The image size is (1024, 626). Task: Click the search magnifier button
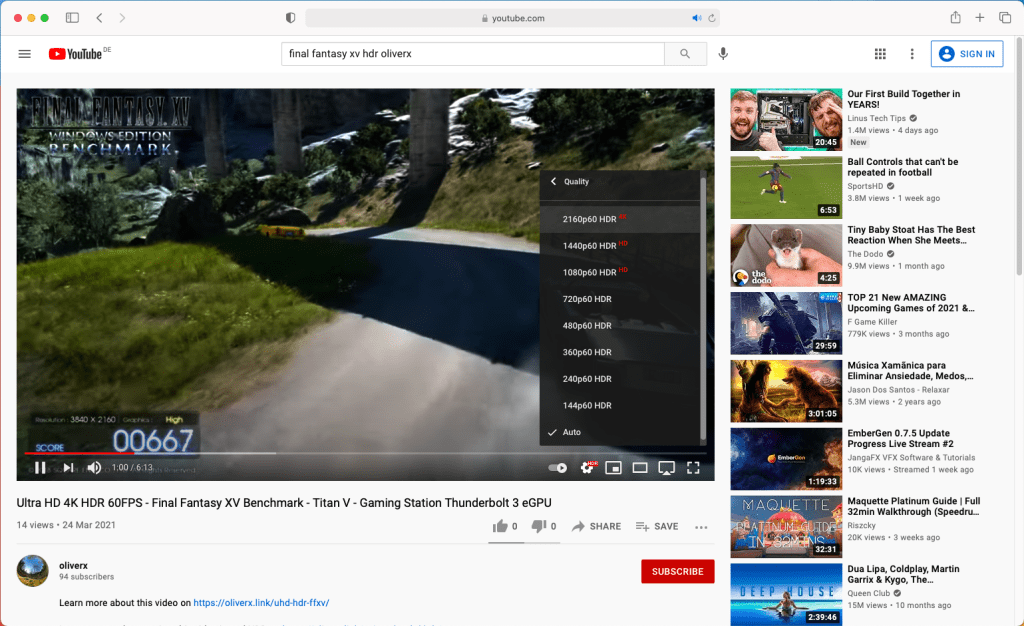[x=685, y=54]
